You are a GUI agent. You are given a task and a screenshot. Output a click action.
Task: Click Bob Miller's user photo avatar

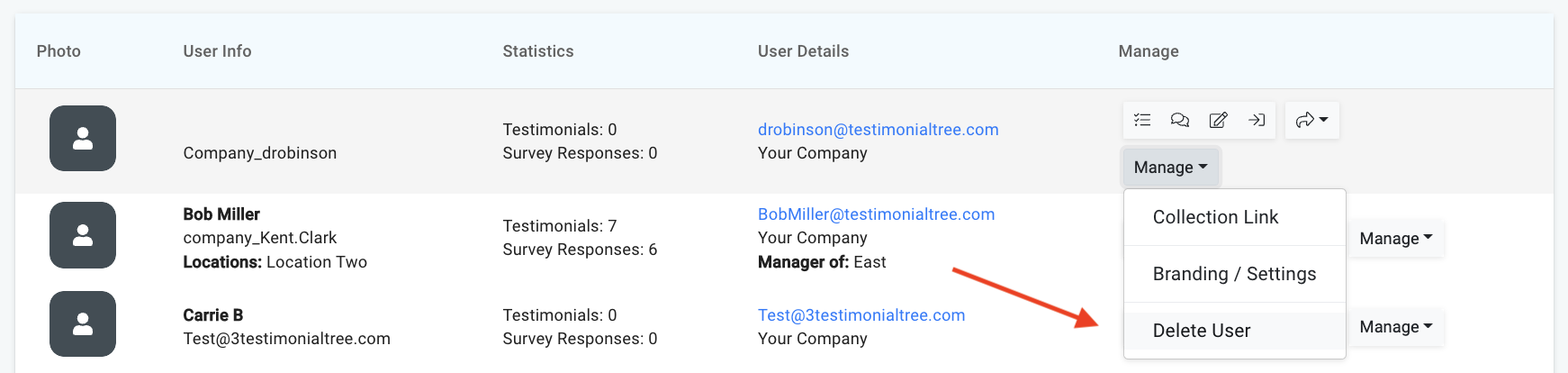(83, 235)
